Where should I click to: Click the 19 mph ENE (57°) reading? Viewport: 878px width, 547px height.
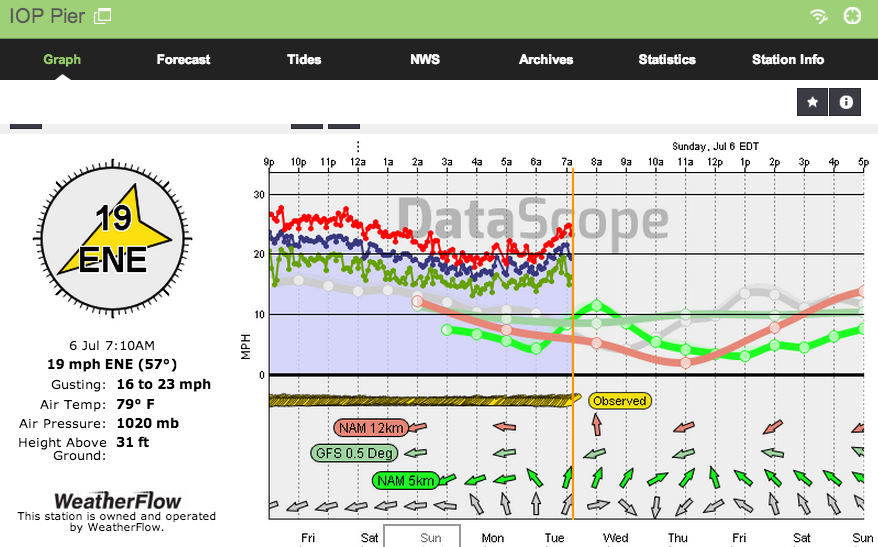[112, 364]
